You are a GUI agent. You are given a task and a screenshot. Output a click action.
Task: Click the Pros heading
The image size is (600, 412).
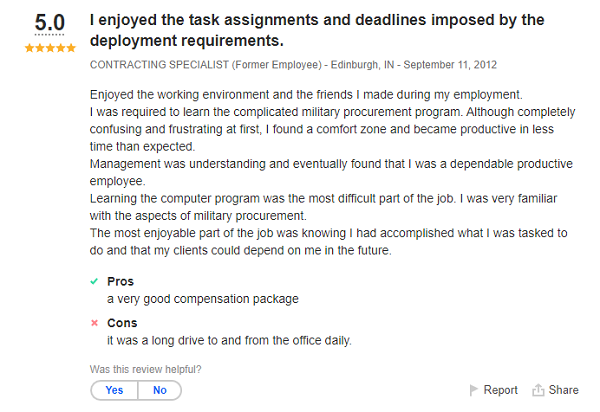click(121, 282)
